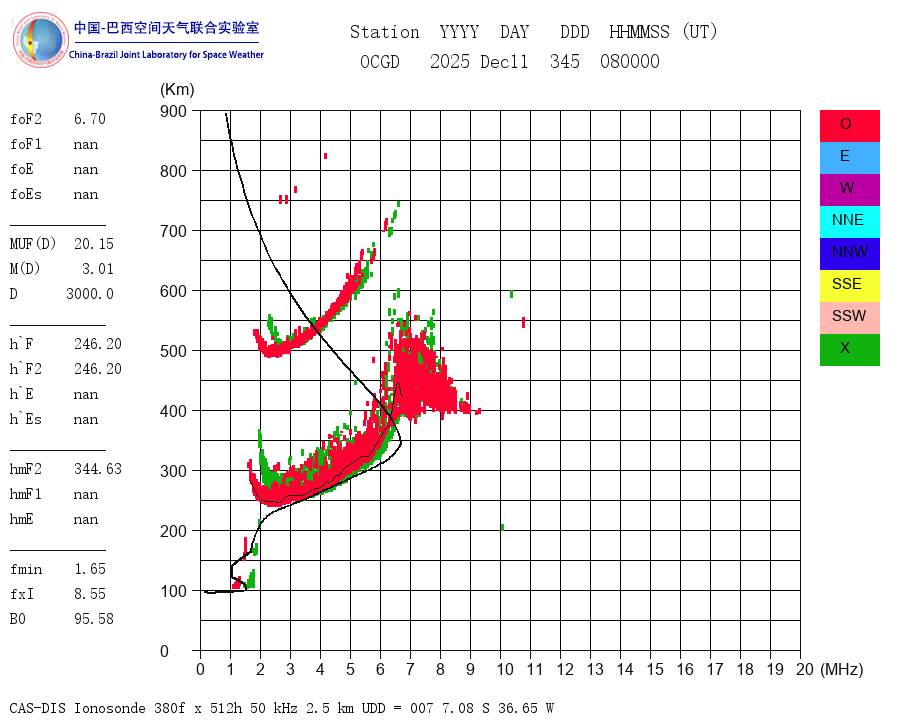
Task: Select the MUF(D) value 20.15
Action: (x=94, y=244)
